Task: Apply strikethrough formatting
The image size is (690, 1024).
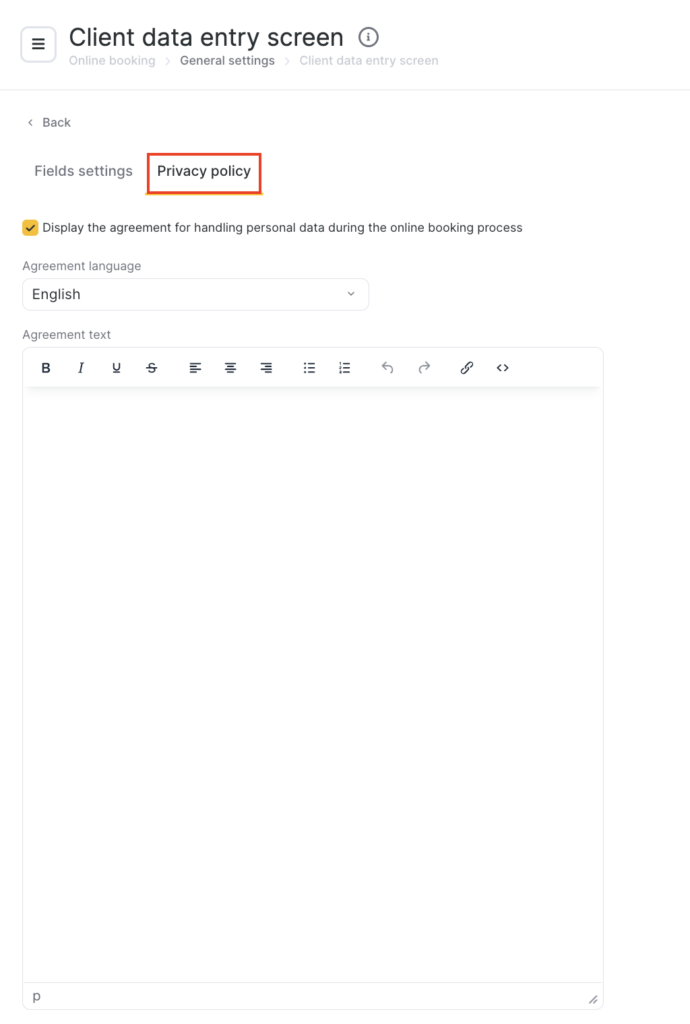Action: pyautogui.click(x=152, y=368)
